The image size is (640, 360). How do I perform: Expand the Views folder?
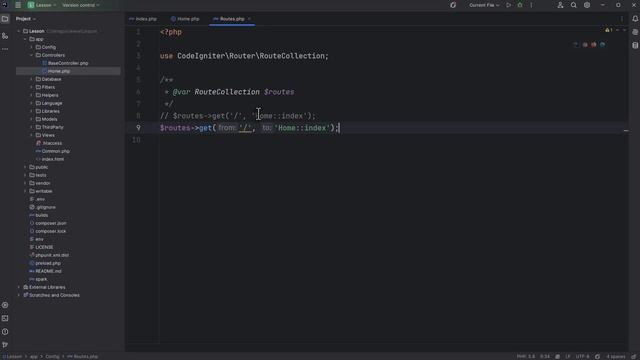[x=31, y=135]
